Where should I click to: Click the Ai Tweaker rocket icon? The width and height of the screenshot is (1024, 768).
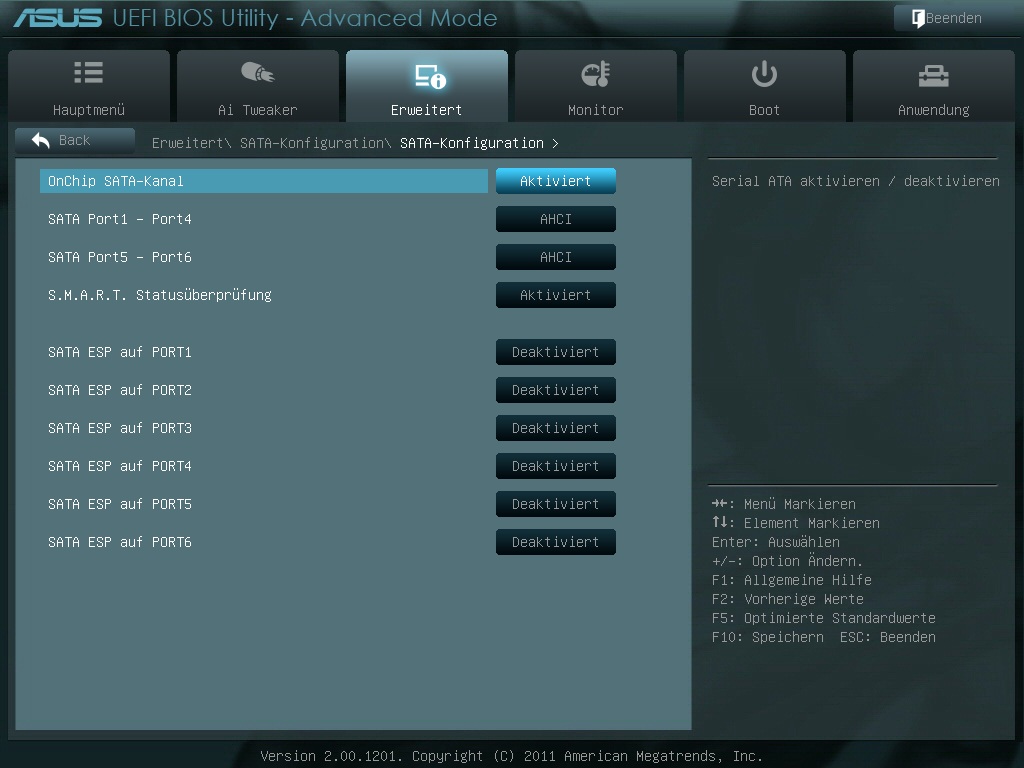(x=257, y=72)
